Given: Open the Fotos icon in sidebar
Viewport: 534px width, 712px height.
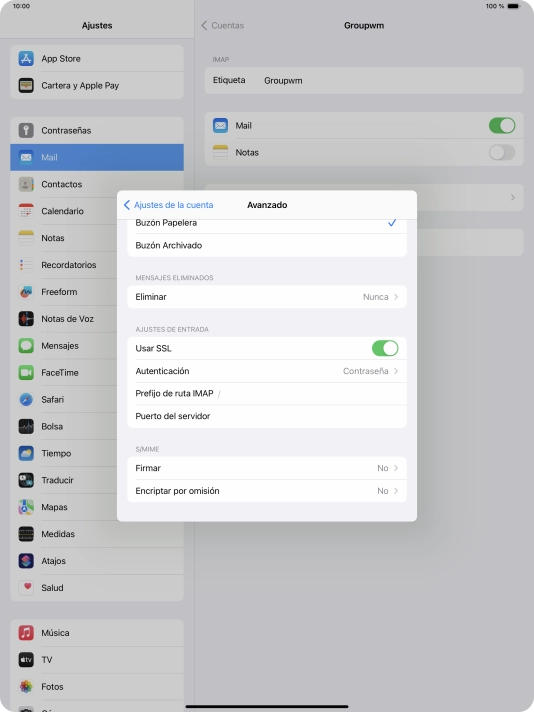Looking at the screenshot, I should (26, 687).
